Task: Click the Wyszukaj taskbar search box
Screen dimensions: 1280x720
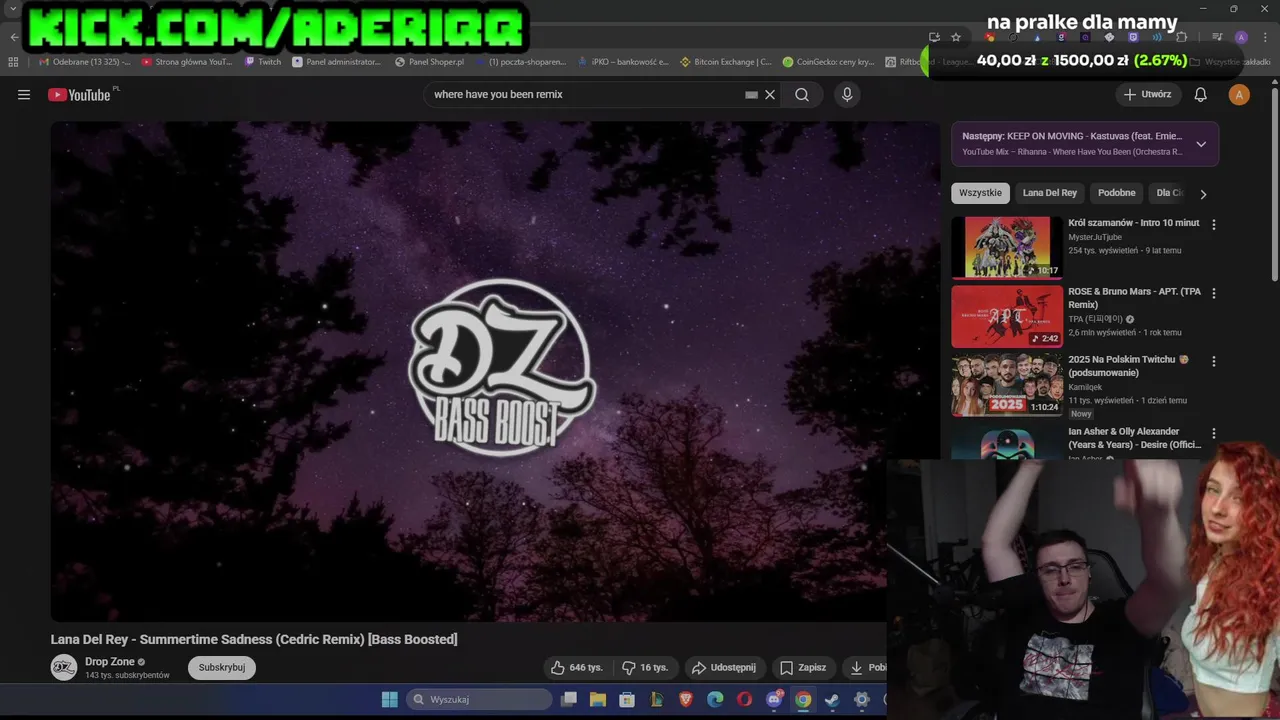Action: (x=480, y=699)
